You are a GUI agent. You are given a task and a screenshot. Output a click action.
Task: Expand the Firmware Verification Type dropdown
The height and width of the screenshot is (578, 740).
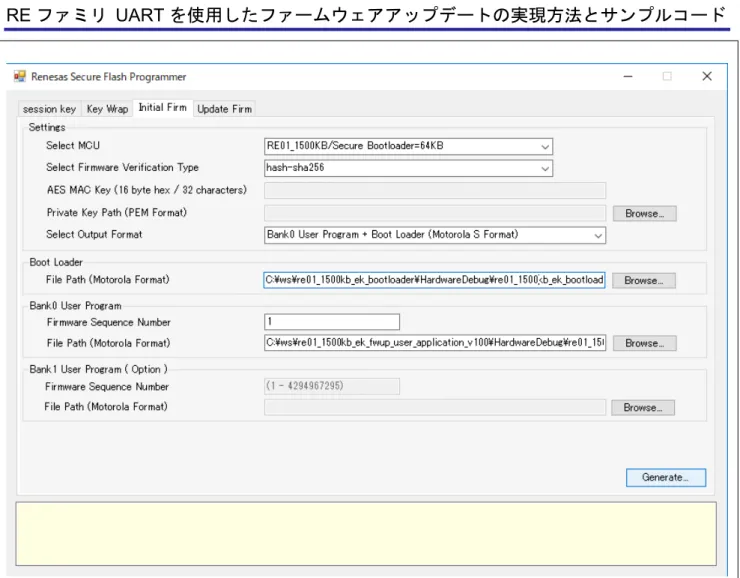click(408, 168)
